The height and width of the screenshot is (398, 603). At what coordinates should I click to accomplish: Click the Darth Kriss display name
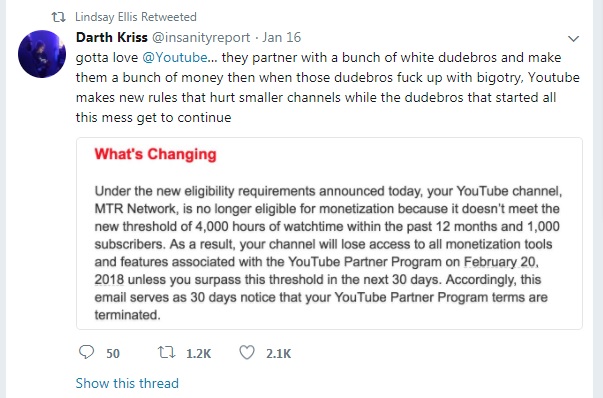(112, 37)
